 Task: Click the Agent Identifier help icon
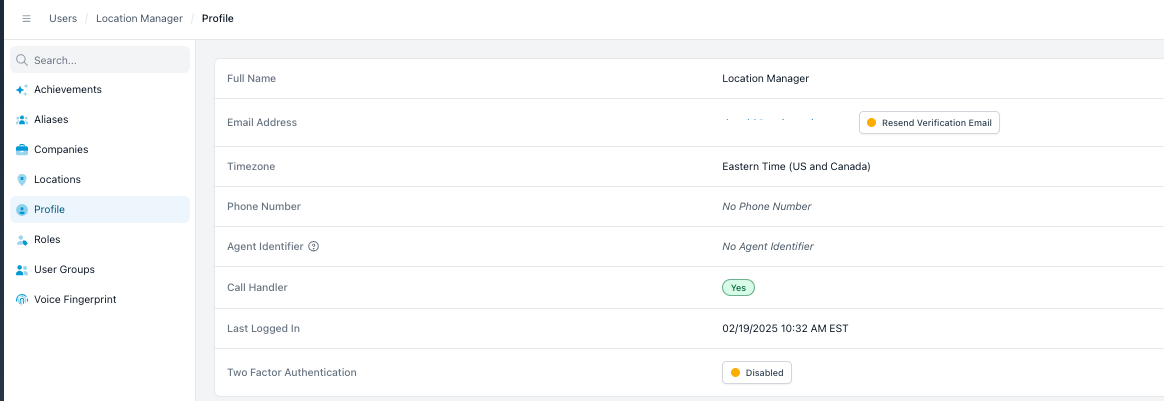313,247
